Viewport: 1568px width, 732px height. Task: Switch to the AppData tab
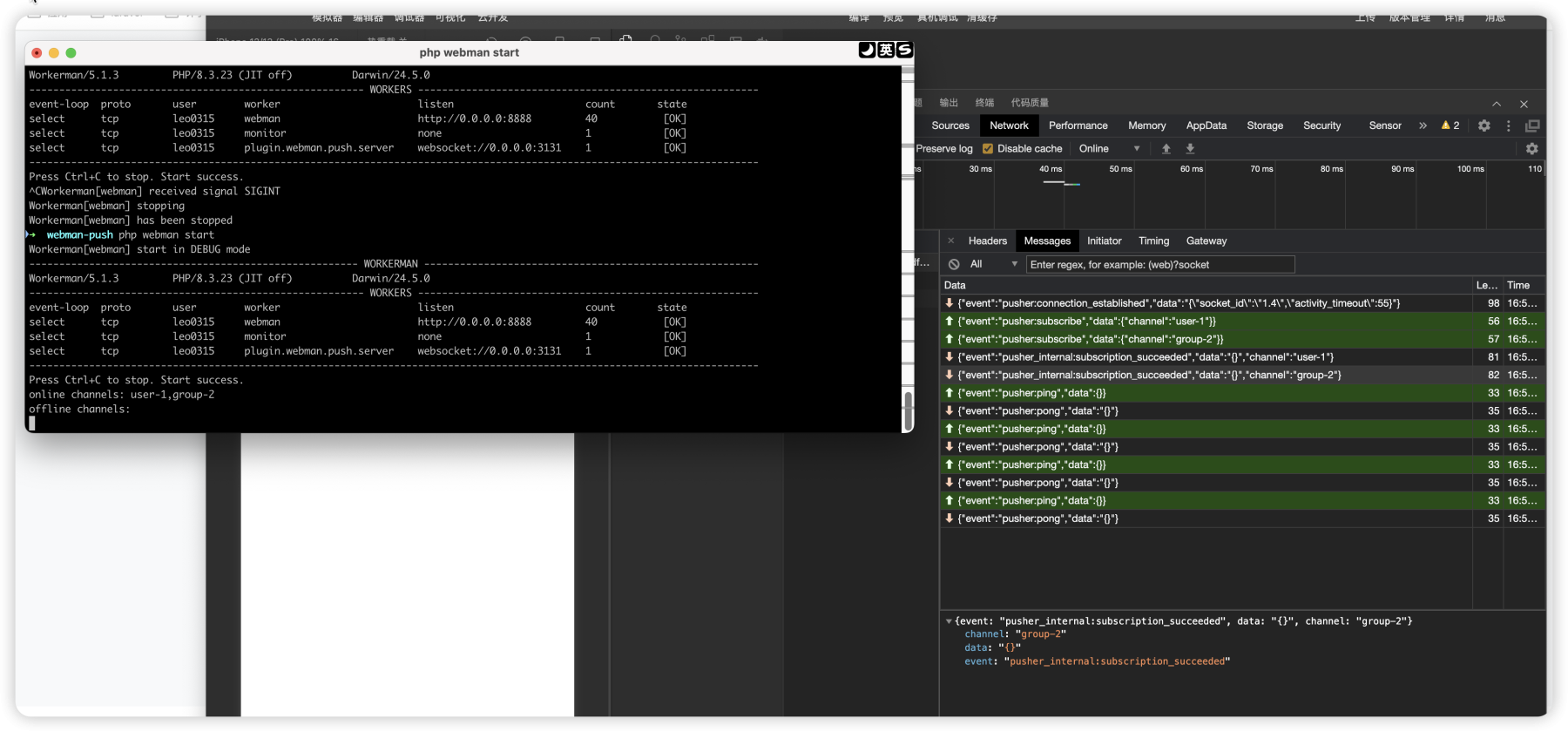1206,125
